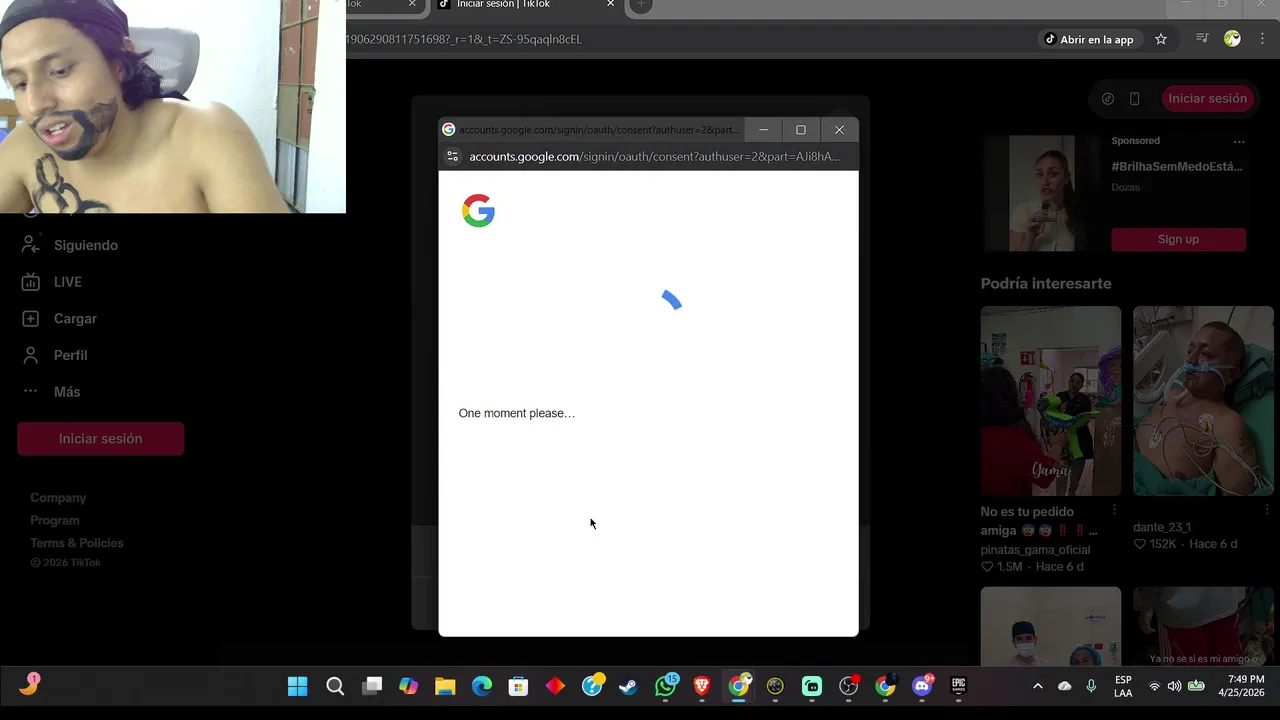Open Epic Games Launcher from the taskbar

pyautogui.click(x=959, y=686)
